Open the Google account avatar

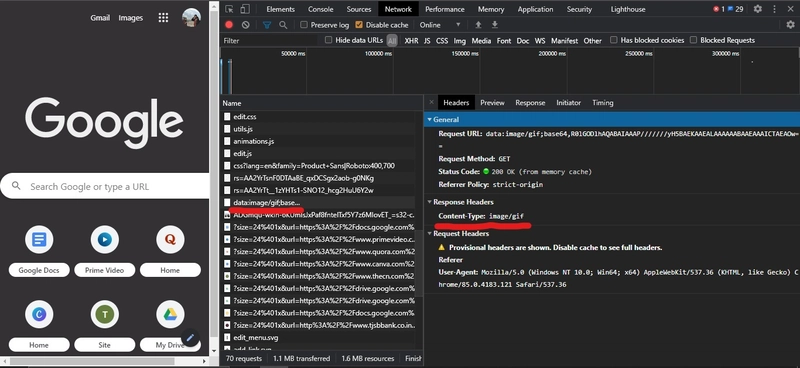click(191, 17)
